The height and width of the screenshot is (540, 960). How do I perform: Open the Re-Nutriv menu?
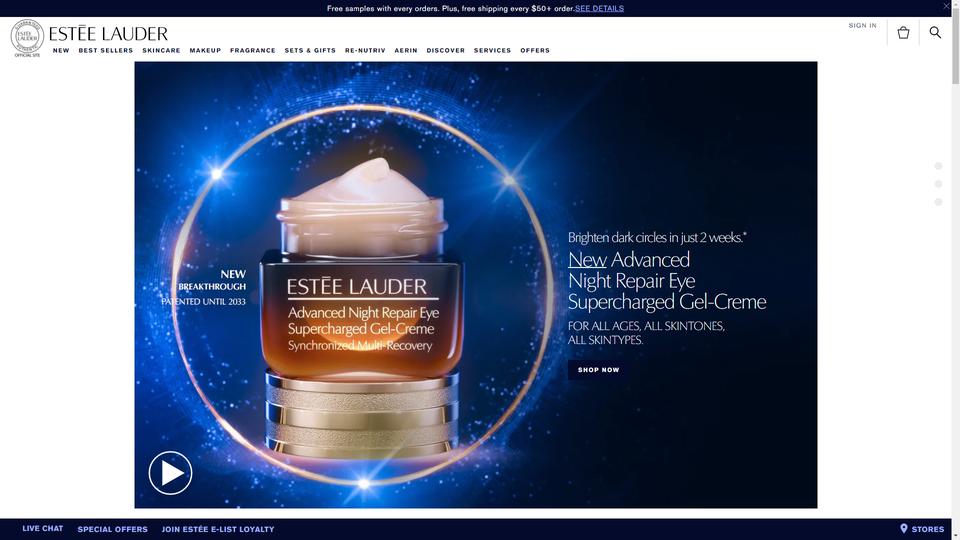coord(366,50)
